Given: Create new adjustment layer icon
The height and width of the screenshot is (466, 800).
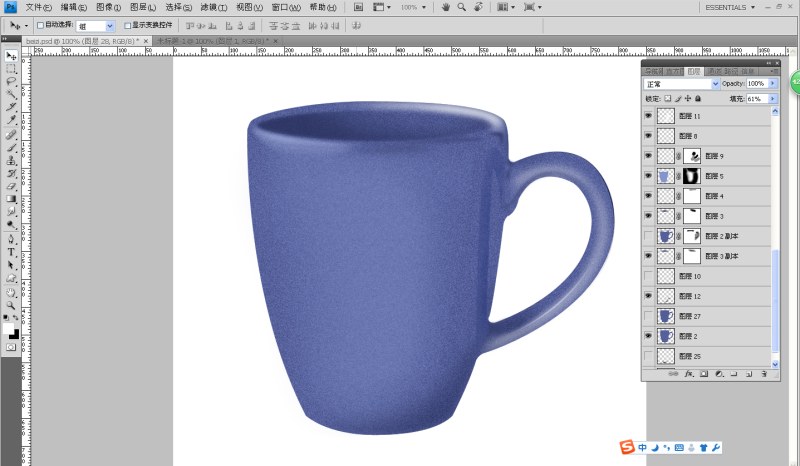Looking at the screenshot, I should click(719, 374).
